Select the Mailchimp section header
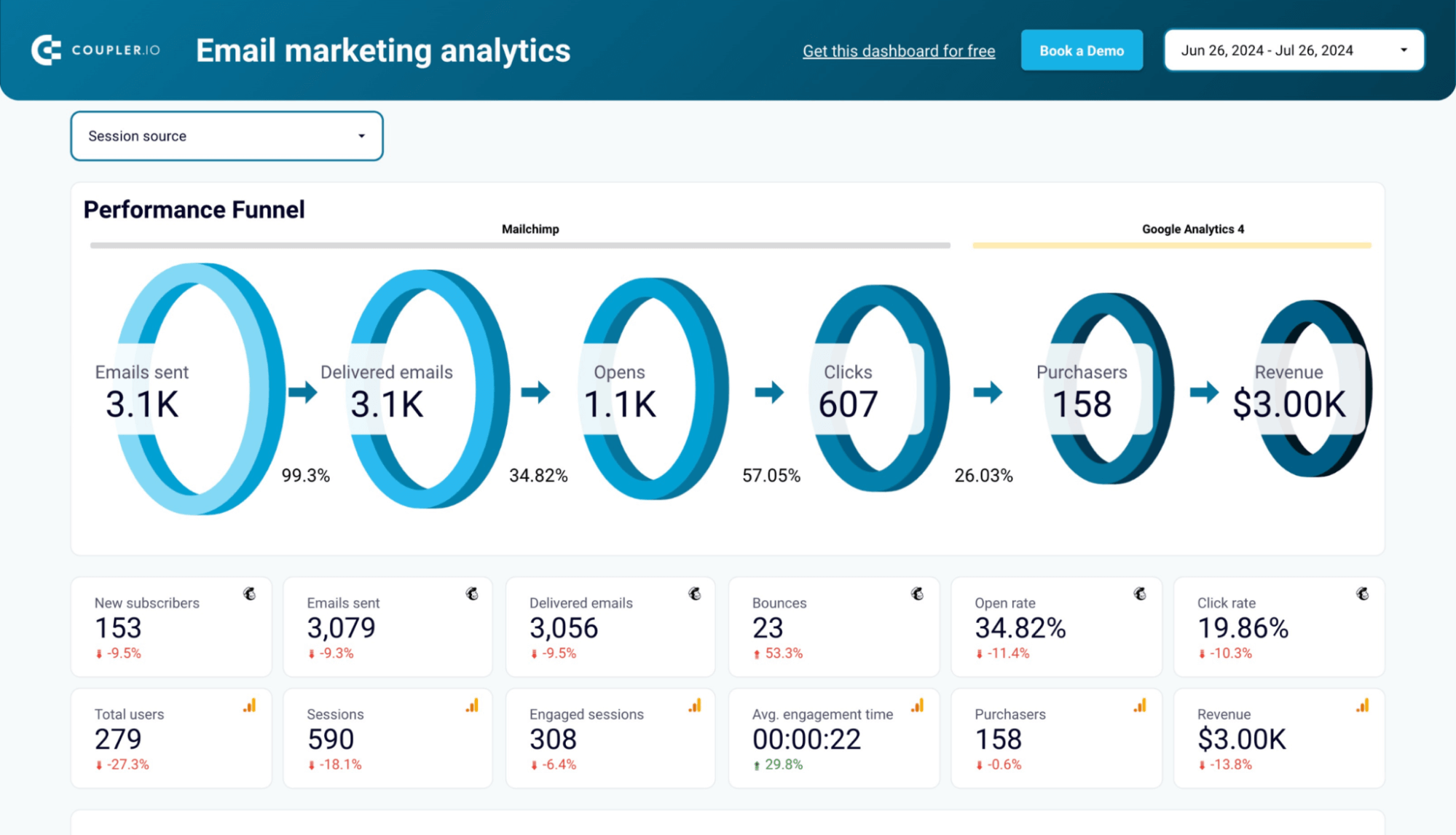This screenshot has width=1456, height=835. pyautogui.click(x=530, y=228)
